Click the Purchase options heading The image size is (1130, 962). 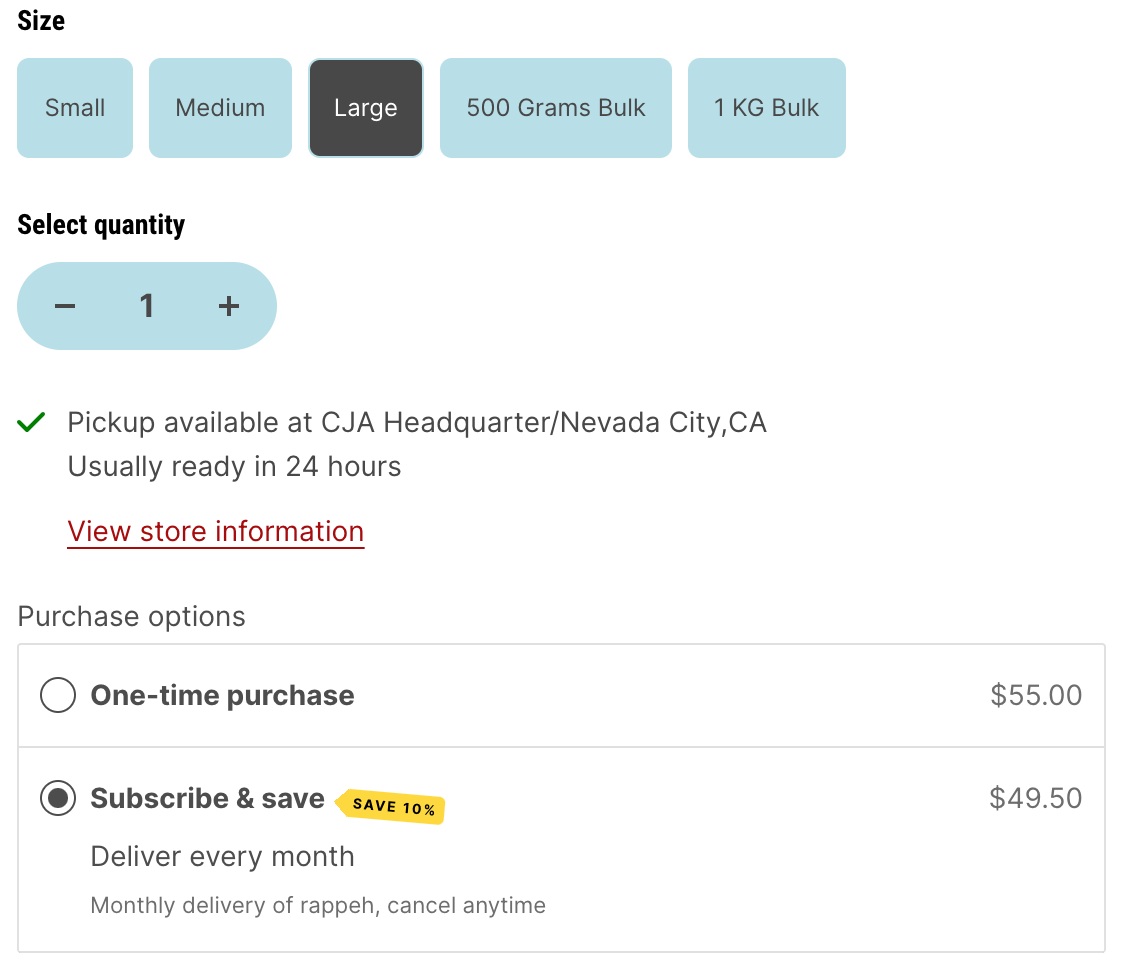[x=132, y=616]
